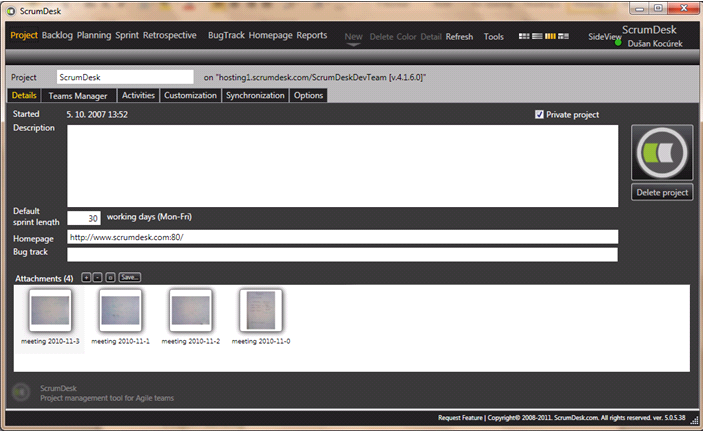703x431 pixels.
Task: Click the ScrumDesk footer logo icon
Action: tap(21, 392)
